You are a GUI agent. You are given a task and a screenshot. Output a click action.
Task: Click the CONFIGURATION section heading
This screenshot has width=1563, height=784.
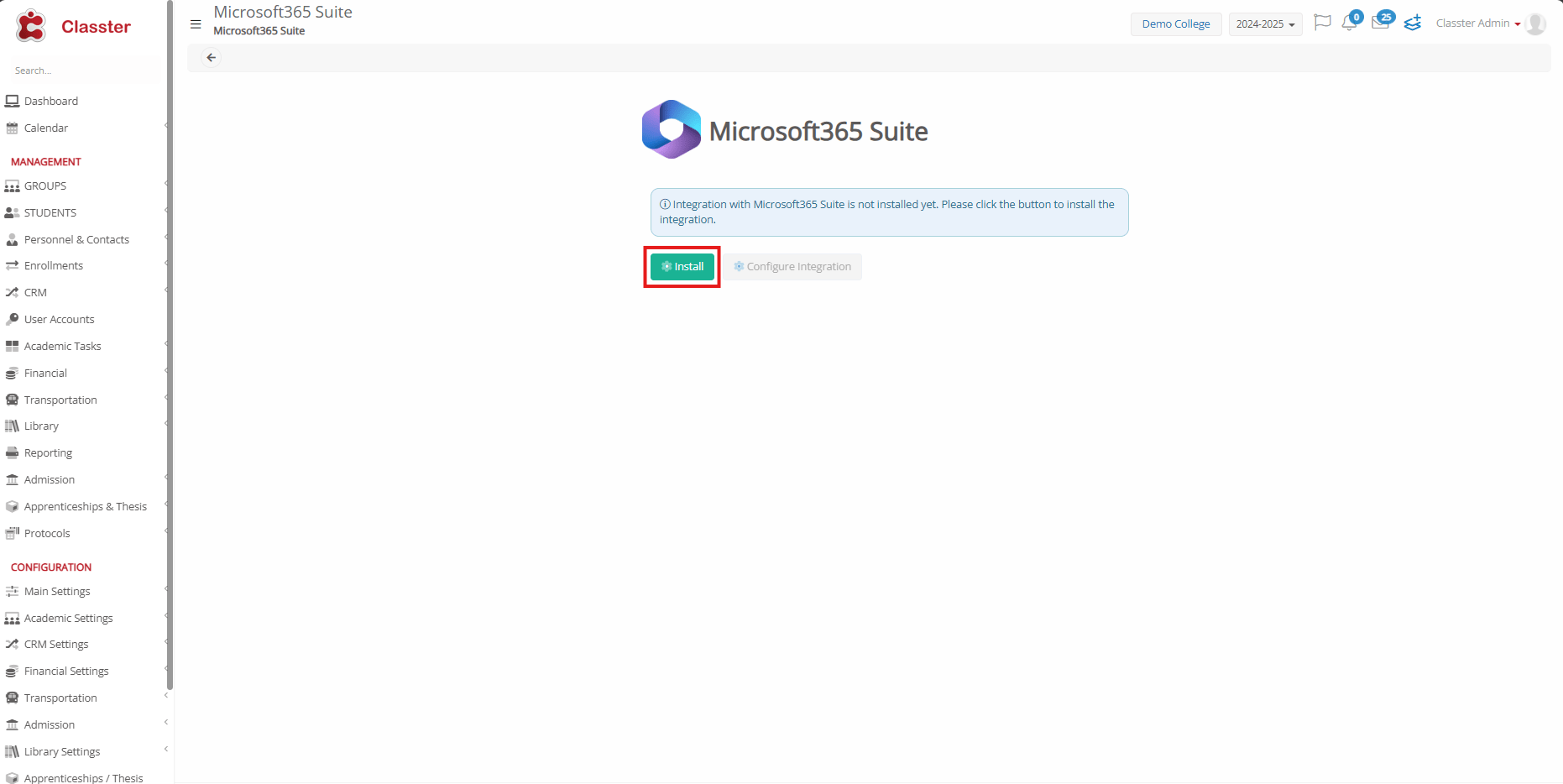[51, 567]
